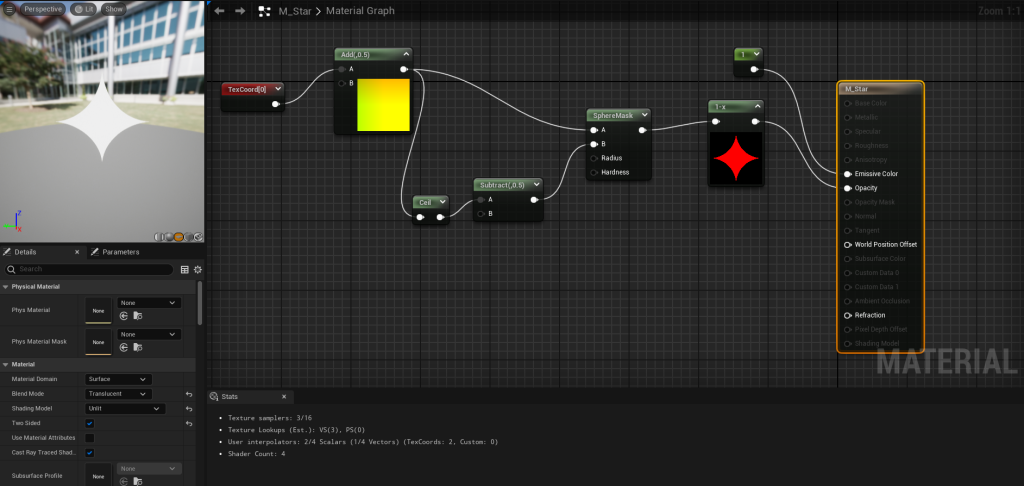This screenshot has height=486, width=1024.
Task: Reset Blend Mode to default arrow
Action: (x=189, y=394)
